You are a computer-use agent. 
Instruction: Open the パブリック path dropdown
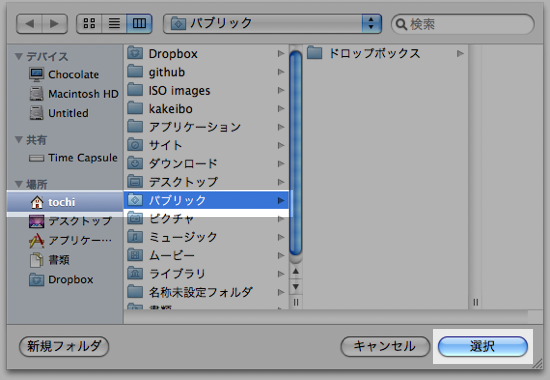[x=272, y=24]
